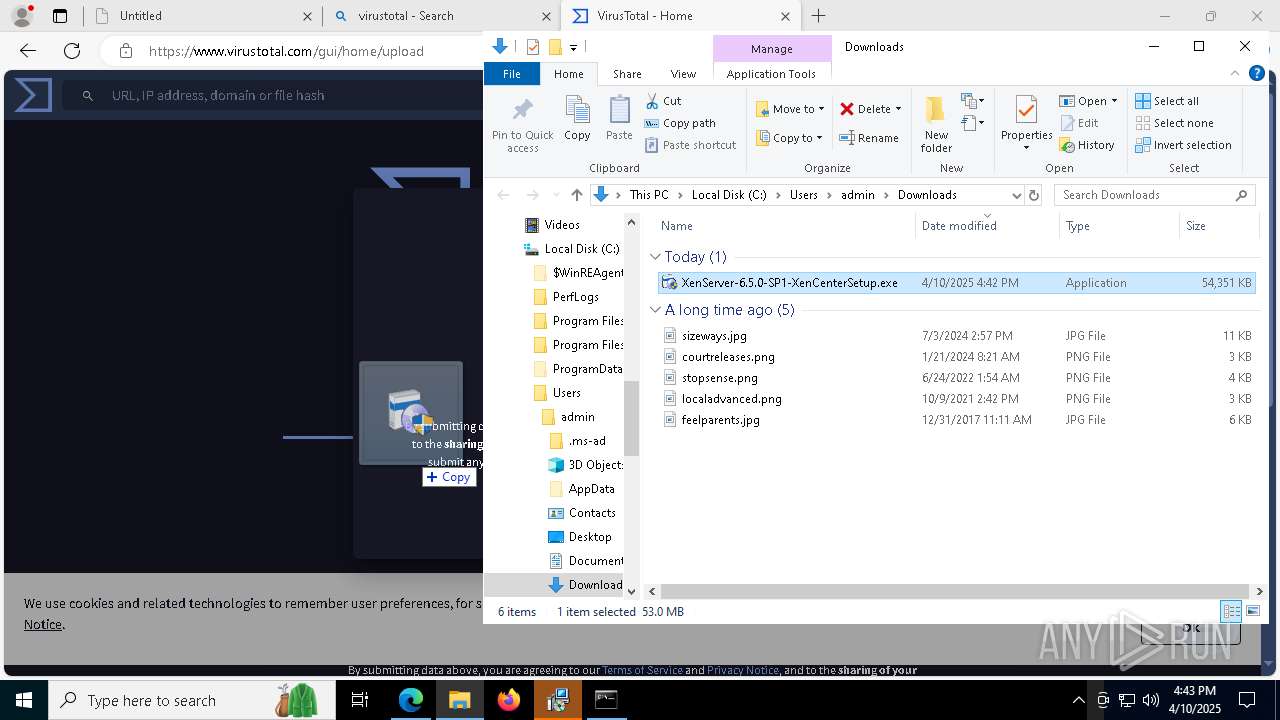The image size is (1280, 720).
Task: Select the Cut command
Action: coord(663,101)
